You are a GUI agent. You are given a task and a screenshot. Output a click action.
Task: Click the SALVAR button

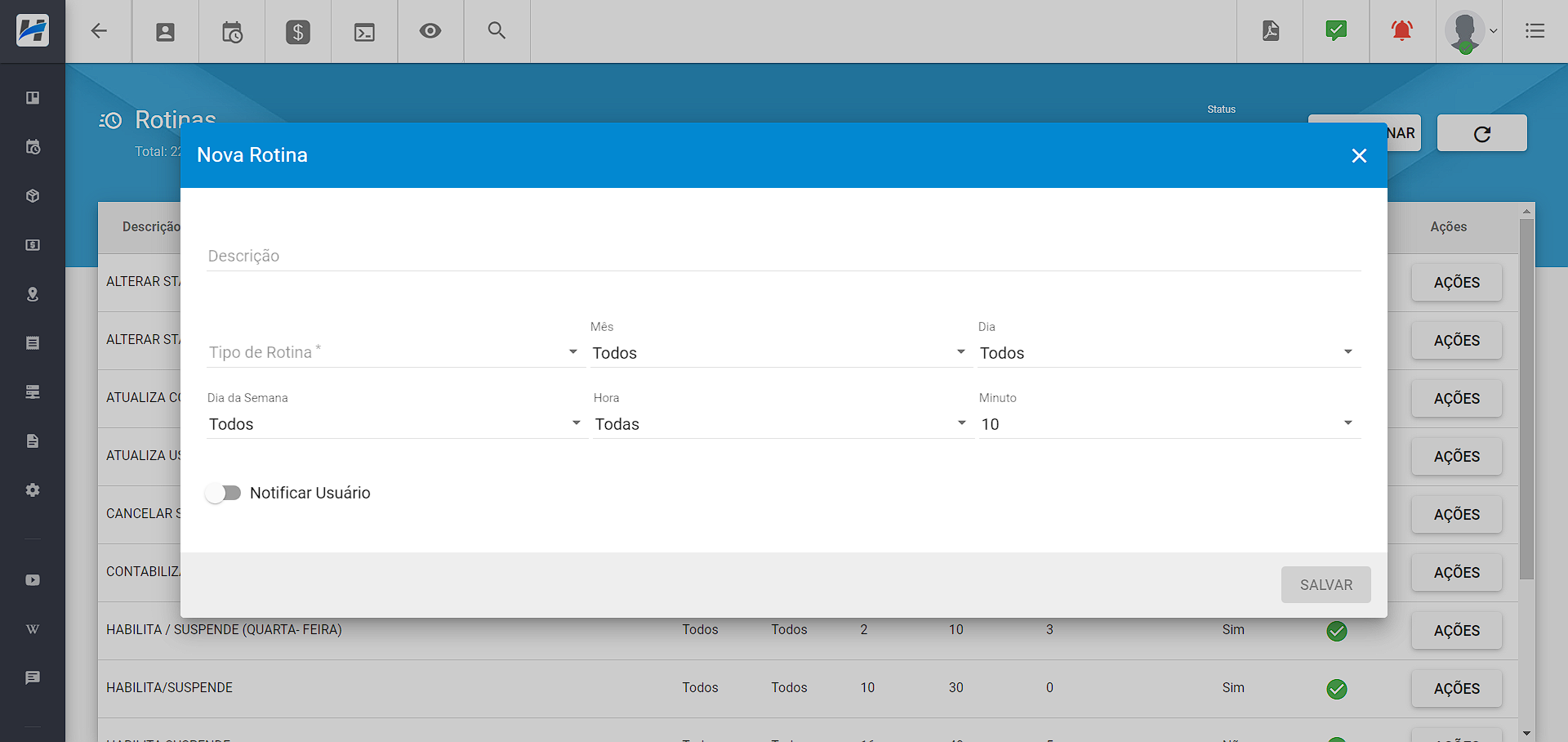coord(1326,585)
